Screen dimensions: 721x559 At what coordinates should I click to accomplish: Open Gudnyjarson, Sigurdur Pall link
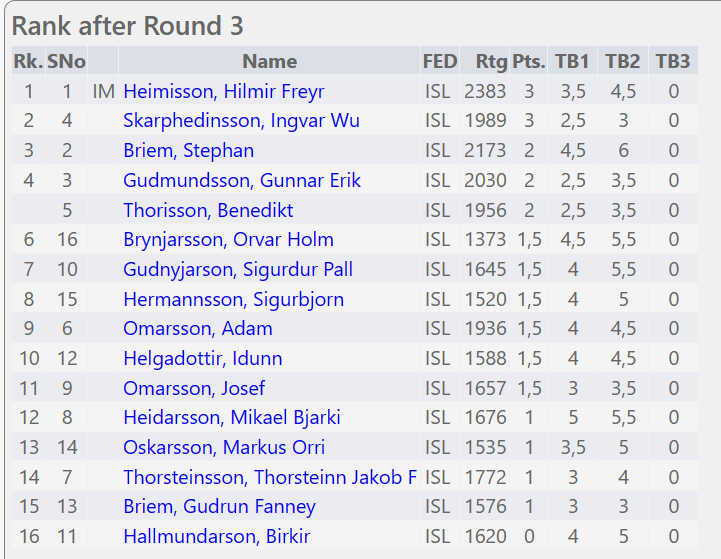click(238, 270)
